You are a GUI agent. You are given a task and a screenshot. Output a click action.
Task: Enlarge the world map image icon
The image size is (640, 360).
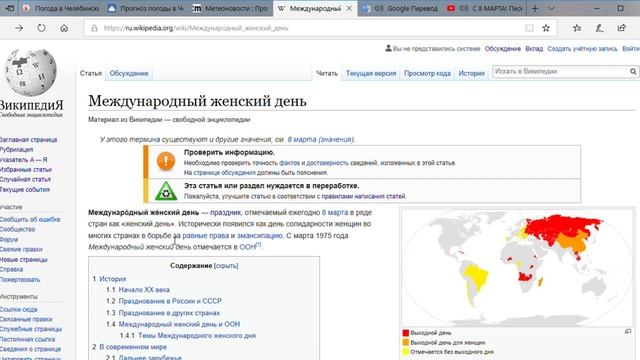628,331
